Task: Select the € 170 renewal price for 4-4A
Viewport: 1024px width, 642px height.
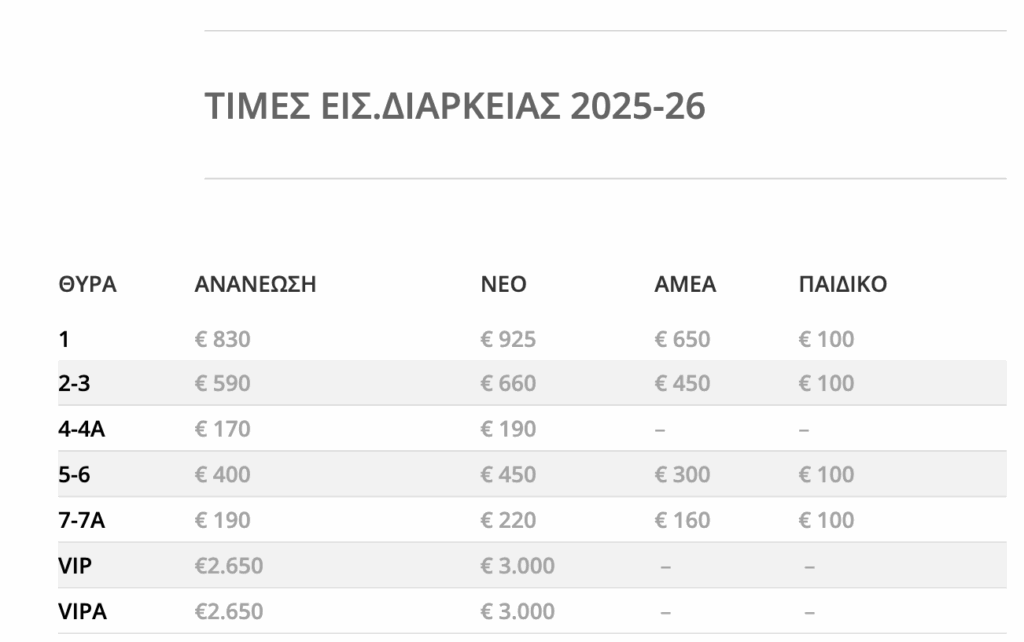Action: coord(223,428)
